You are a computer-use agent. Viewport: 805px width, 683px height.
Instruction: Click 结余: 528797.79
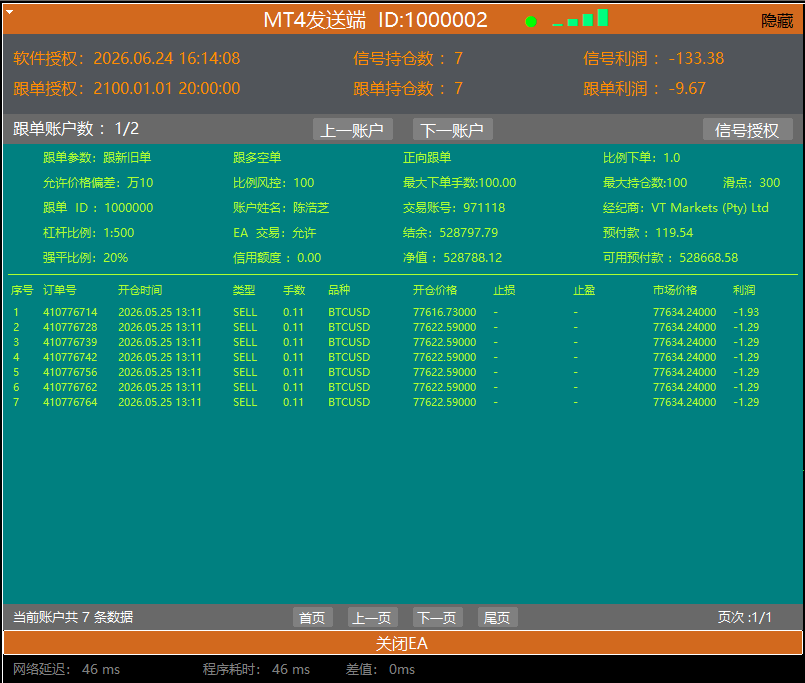451,233
